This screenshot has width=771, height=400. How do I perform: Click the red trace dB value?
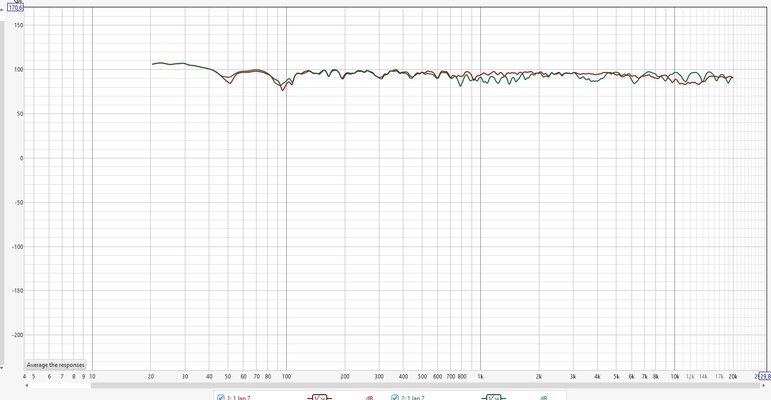click(x=369, y=398)
